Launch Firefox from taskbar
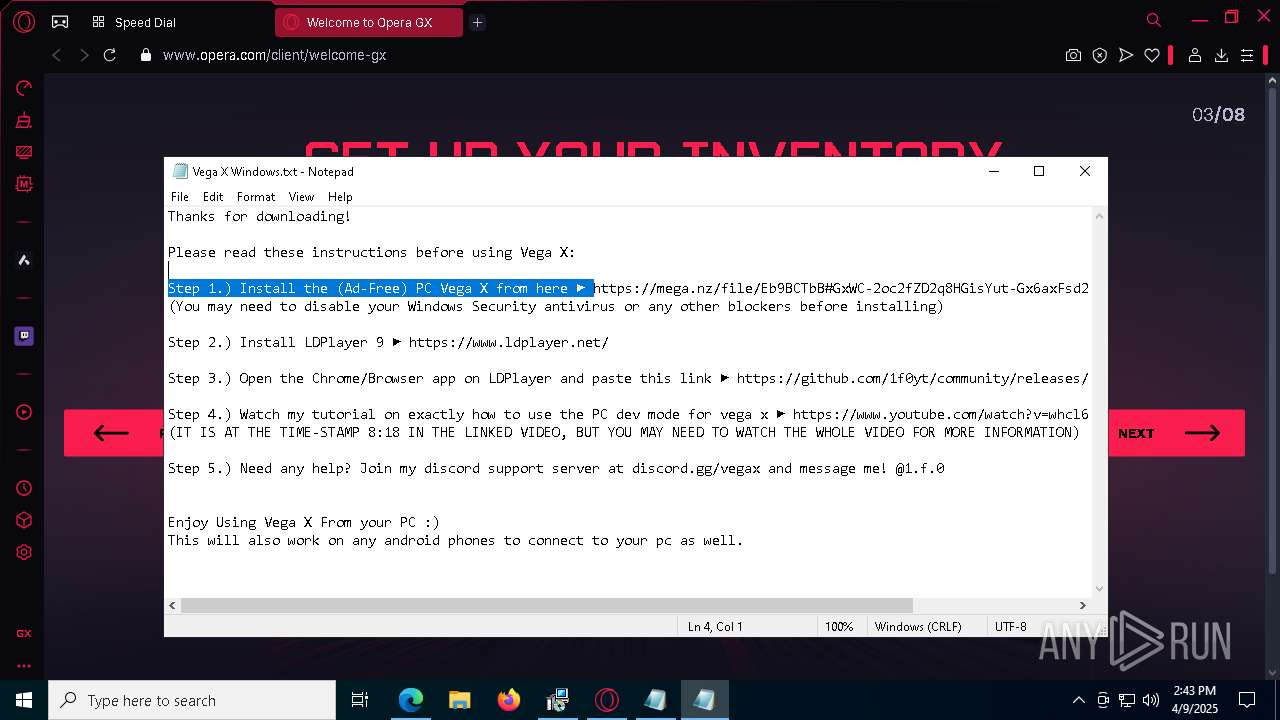The width and height of the screenshot is (1280, 720). coord(508,700)
